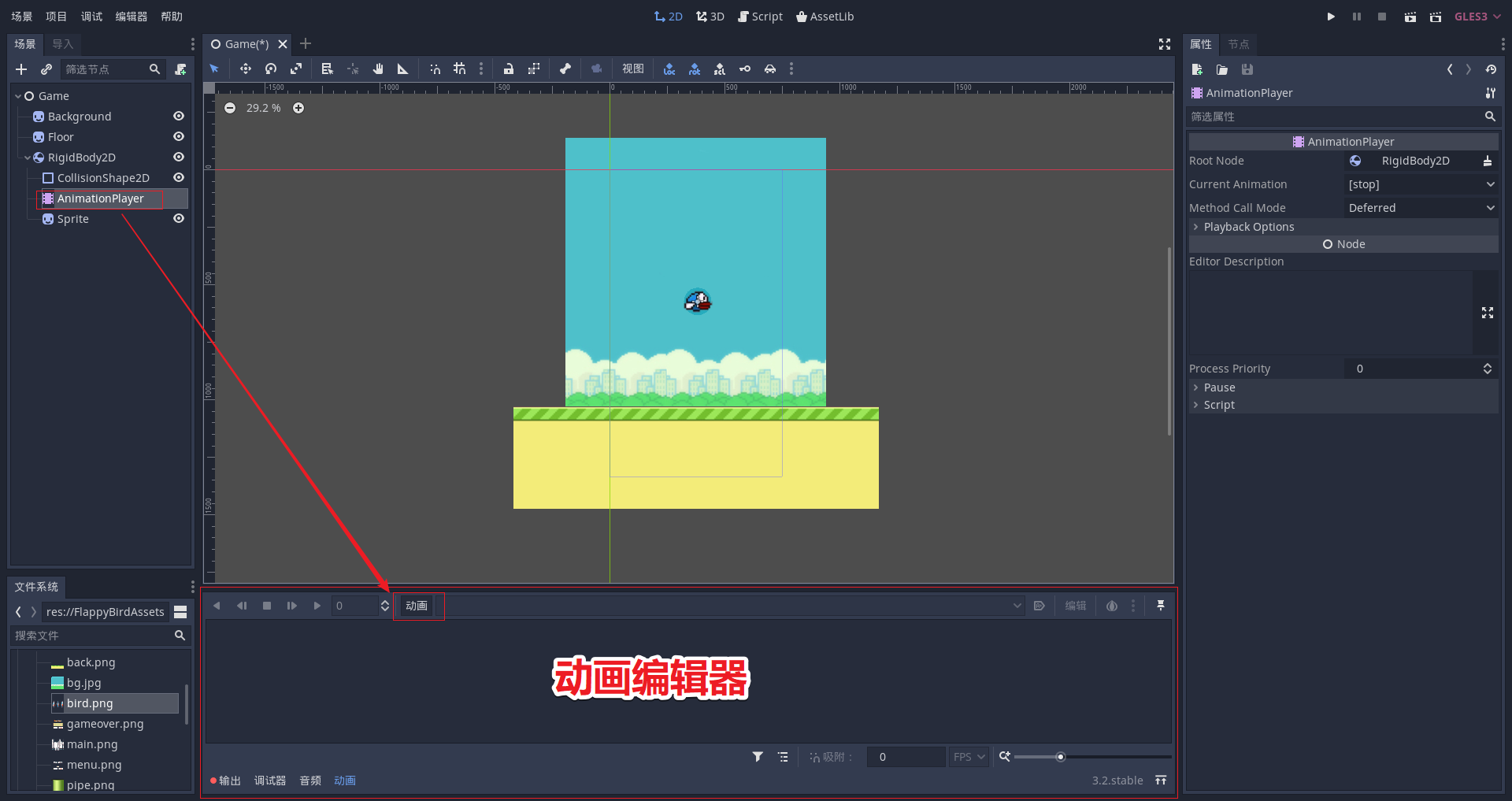Switch to 3D workspace
The height and width of the screenshot is (801, 1512).
[x=710, y=17]
